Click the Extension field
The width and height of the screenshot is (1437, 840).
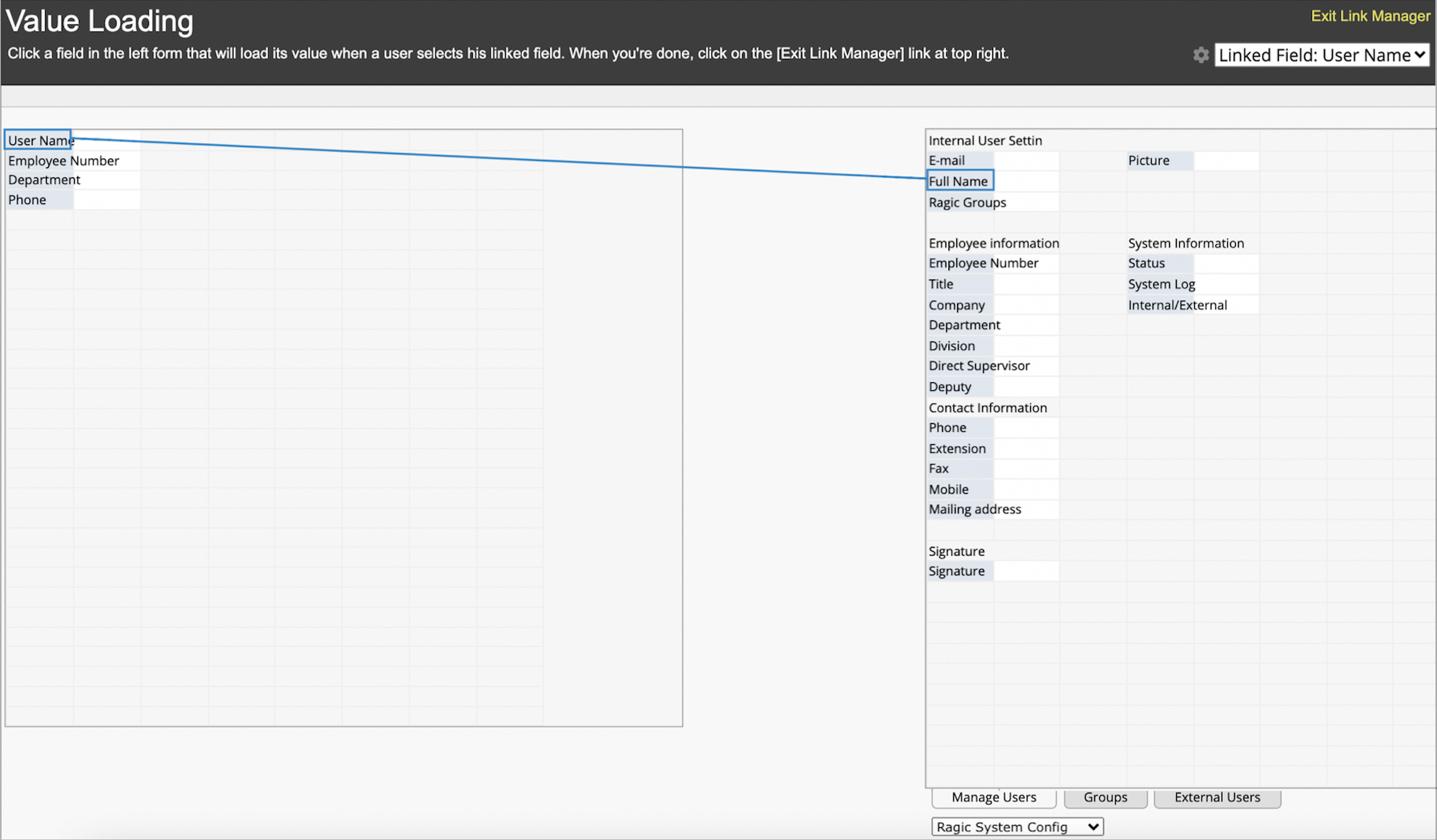click(957, 448)
